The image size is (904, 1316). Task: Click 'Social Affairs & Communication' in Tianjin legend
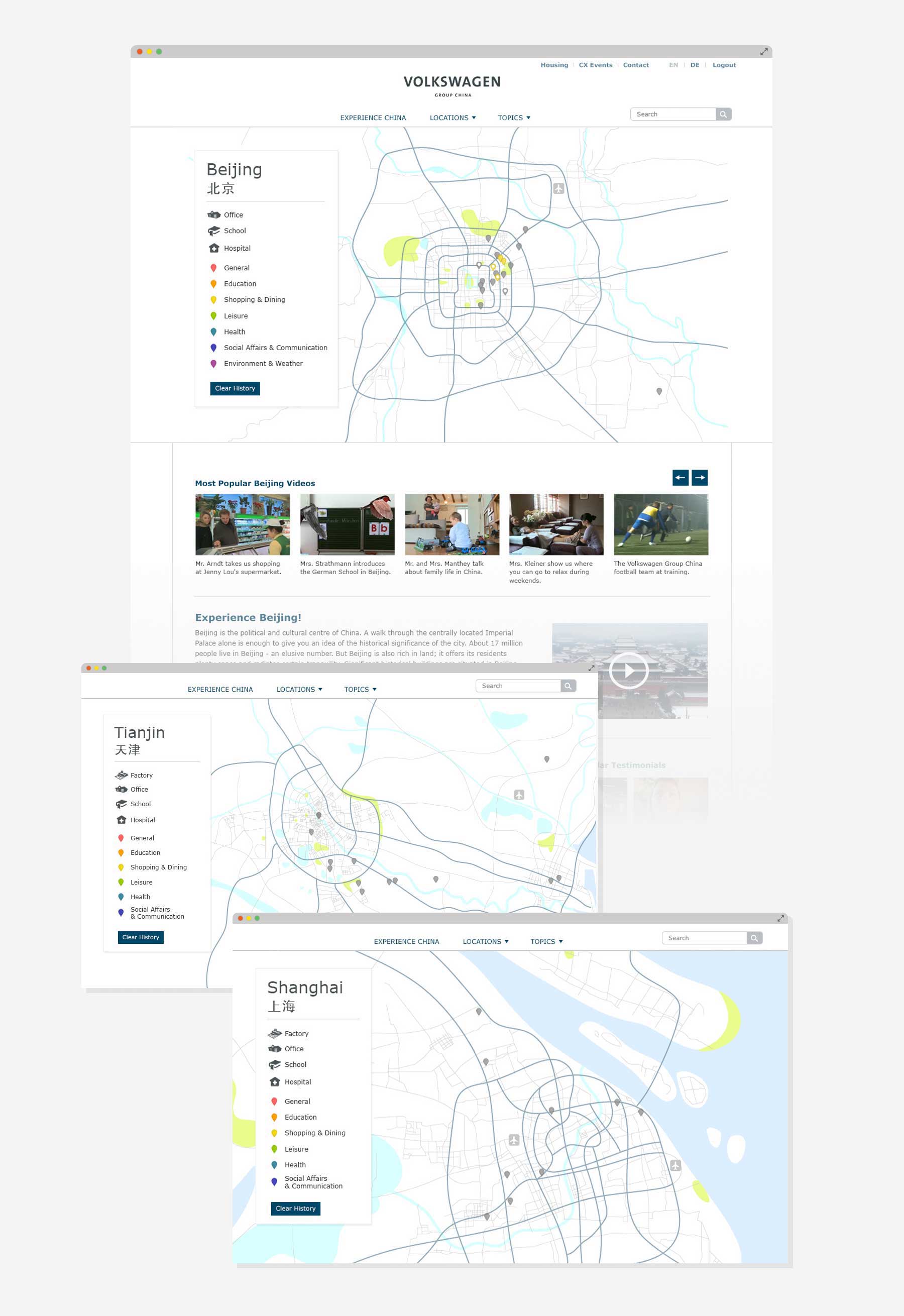pyautogui.click(x=158, y=913)
